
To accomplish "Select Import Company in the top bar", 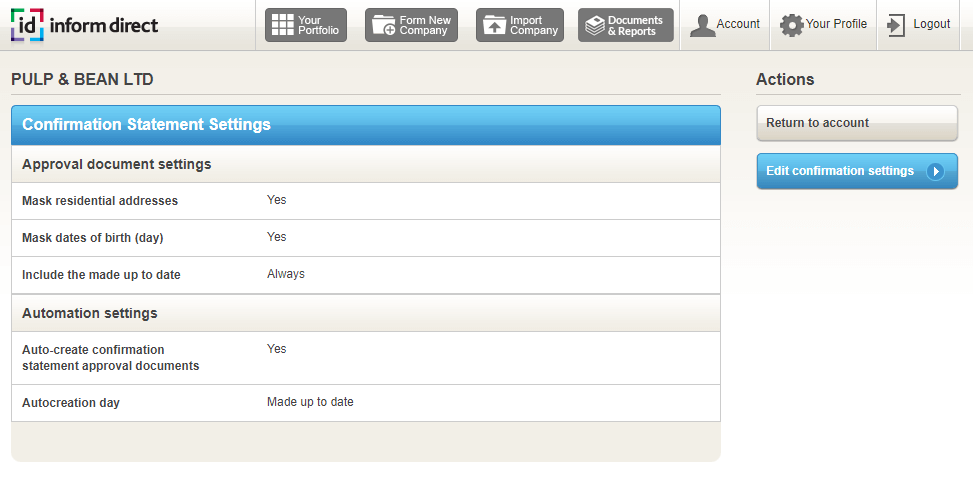I will pyautogui.click(x=521, y=25).
